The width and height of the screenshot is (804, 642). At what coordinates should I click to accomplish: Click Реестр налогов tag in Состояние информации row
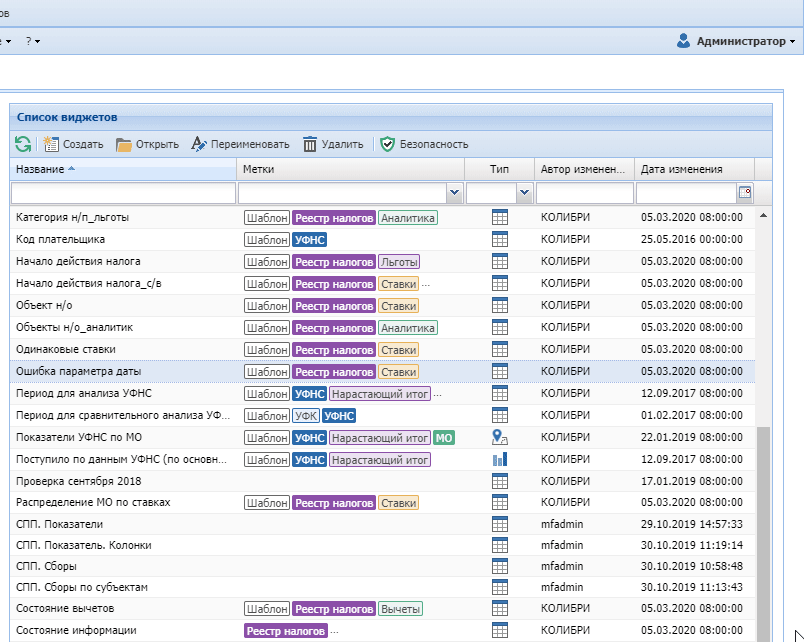click(286, 631)
